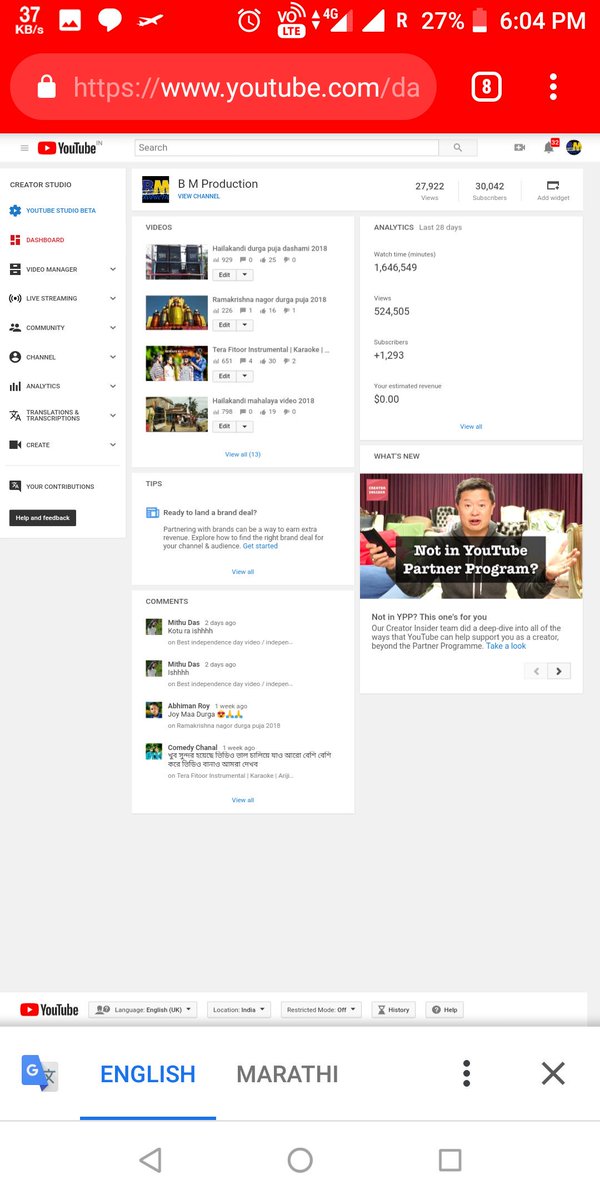Click Edit button for Tera Fitoor Instrumental

coord(224,376)
